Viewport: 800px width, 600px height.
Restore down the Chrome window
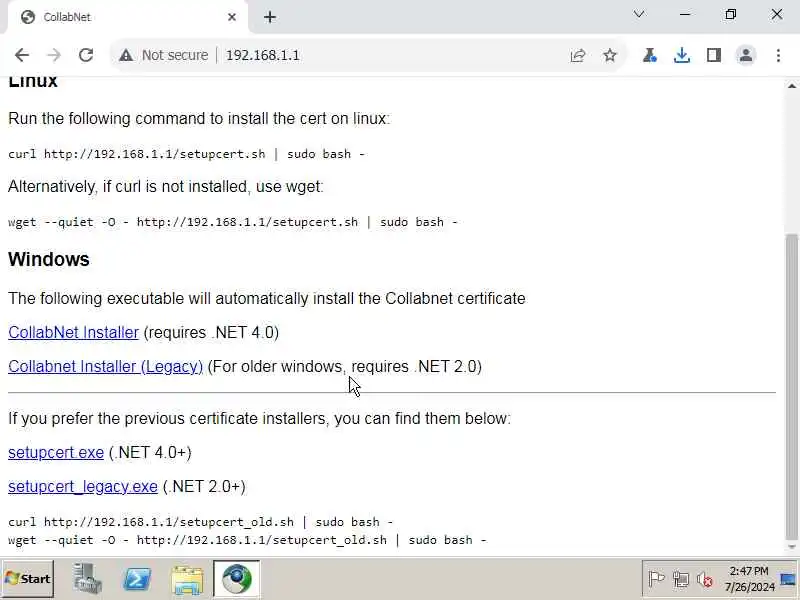(x=731, y=14)
